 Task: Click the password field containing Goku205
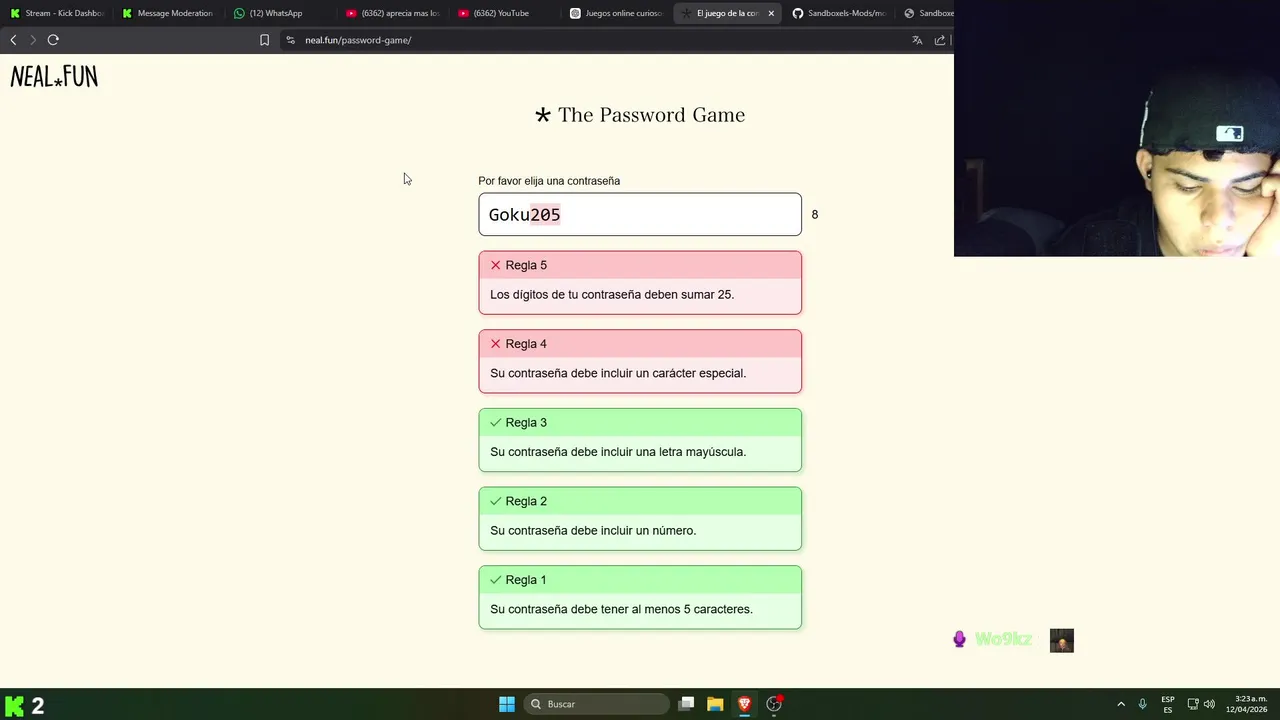coord(640,214)
